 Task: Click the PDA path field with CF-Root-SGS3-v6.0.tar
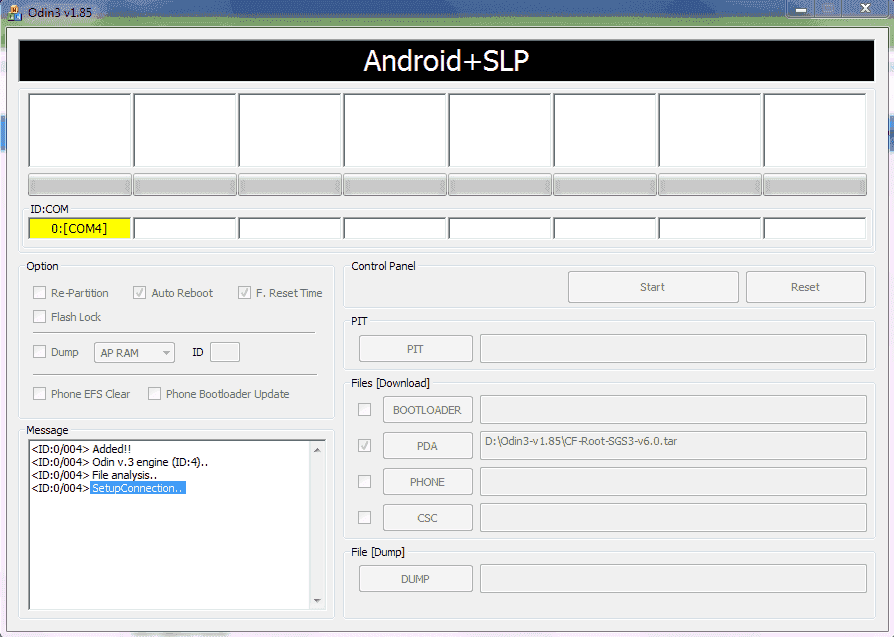pos(673,445)
